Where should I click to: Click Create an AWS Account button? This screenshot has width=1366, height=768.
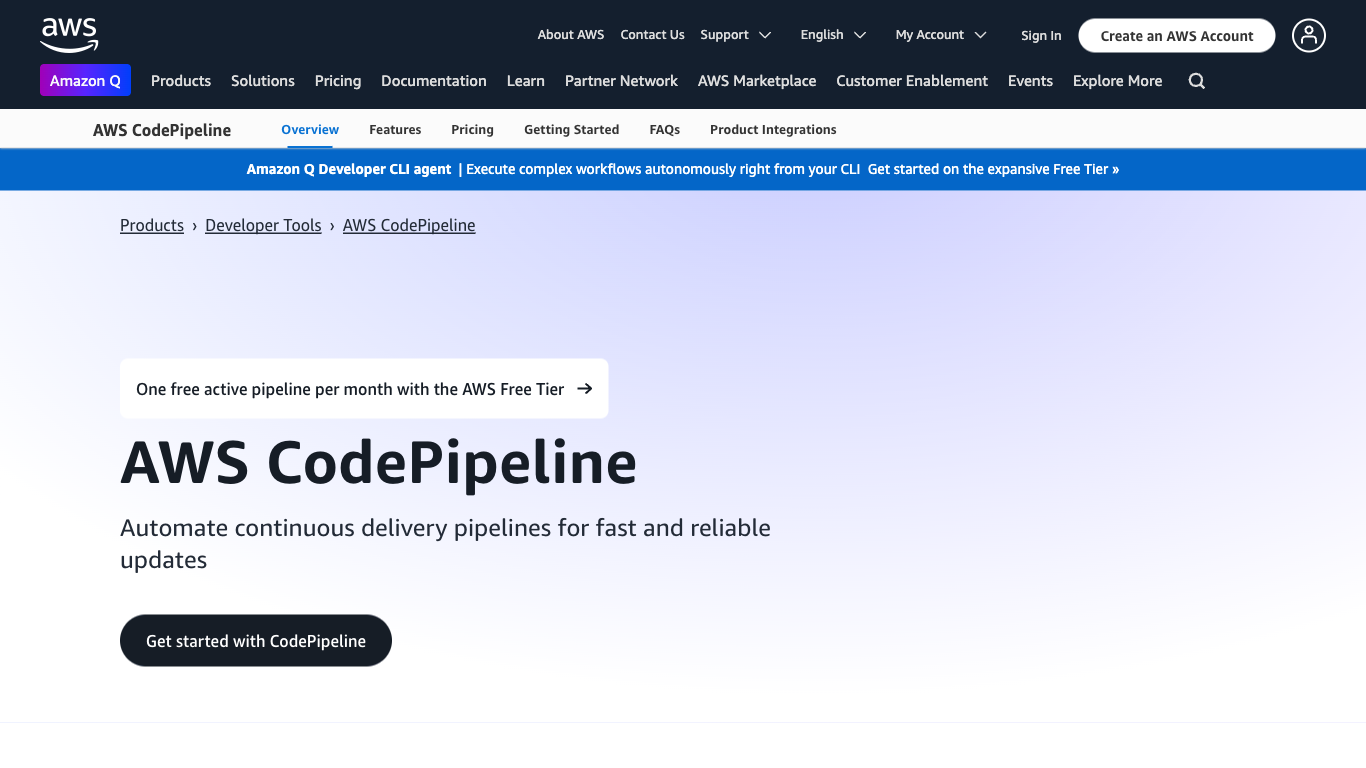tap(1177, 36)
